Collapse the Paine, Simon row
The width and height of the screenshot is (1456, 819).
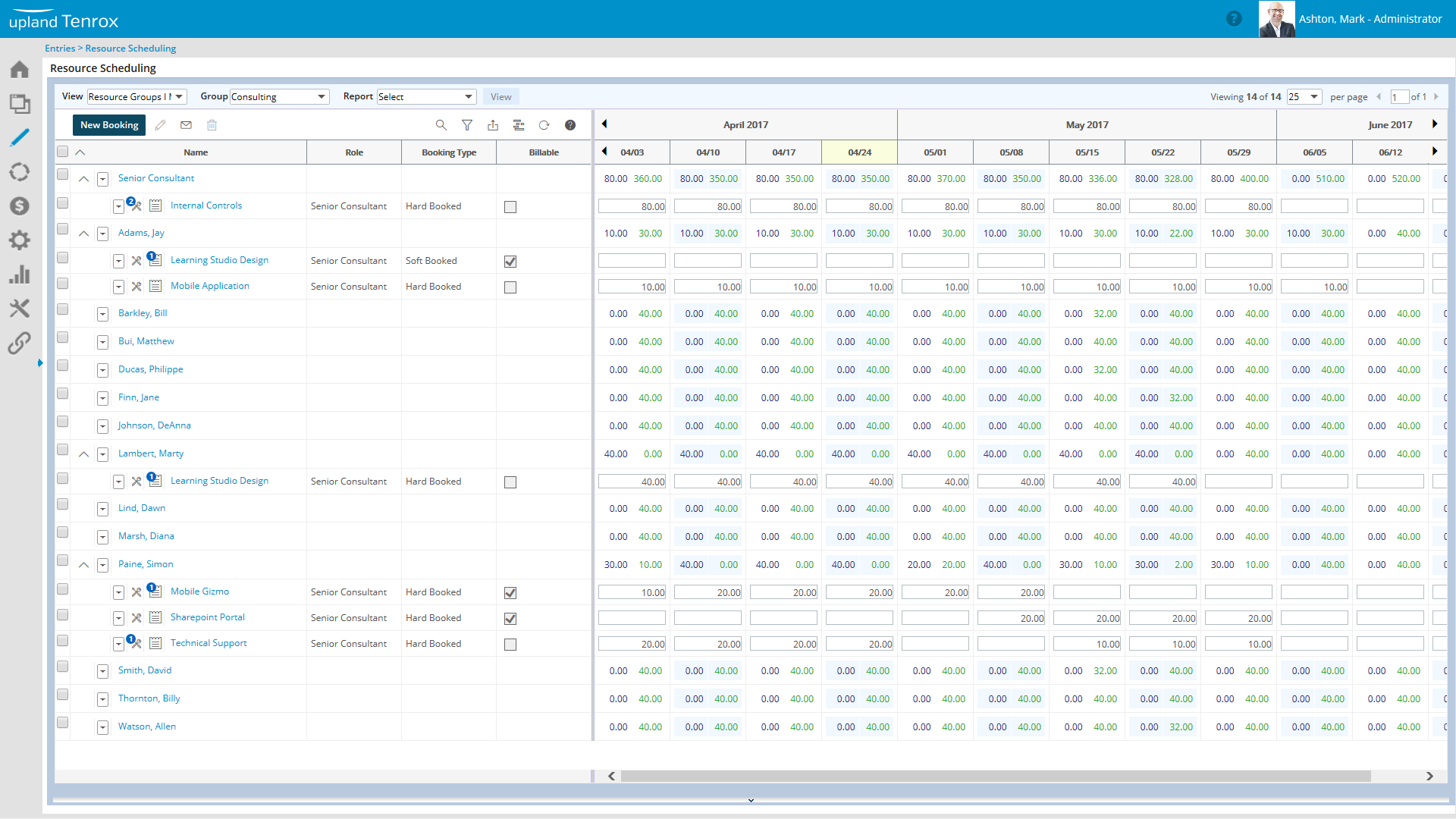pos(84,565)
